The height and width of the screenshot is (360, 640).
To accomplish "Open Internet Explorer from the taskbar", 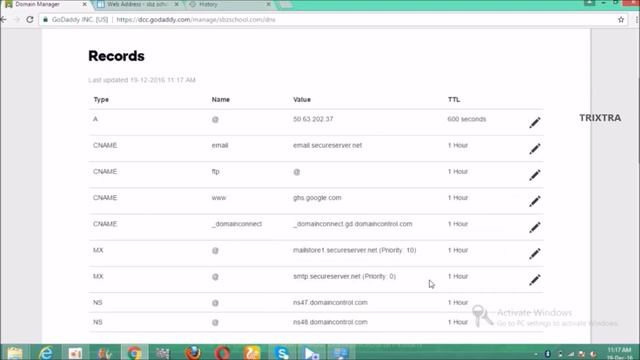I will pyautogui.click(x=45, y=353).
